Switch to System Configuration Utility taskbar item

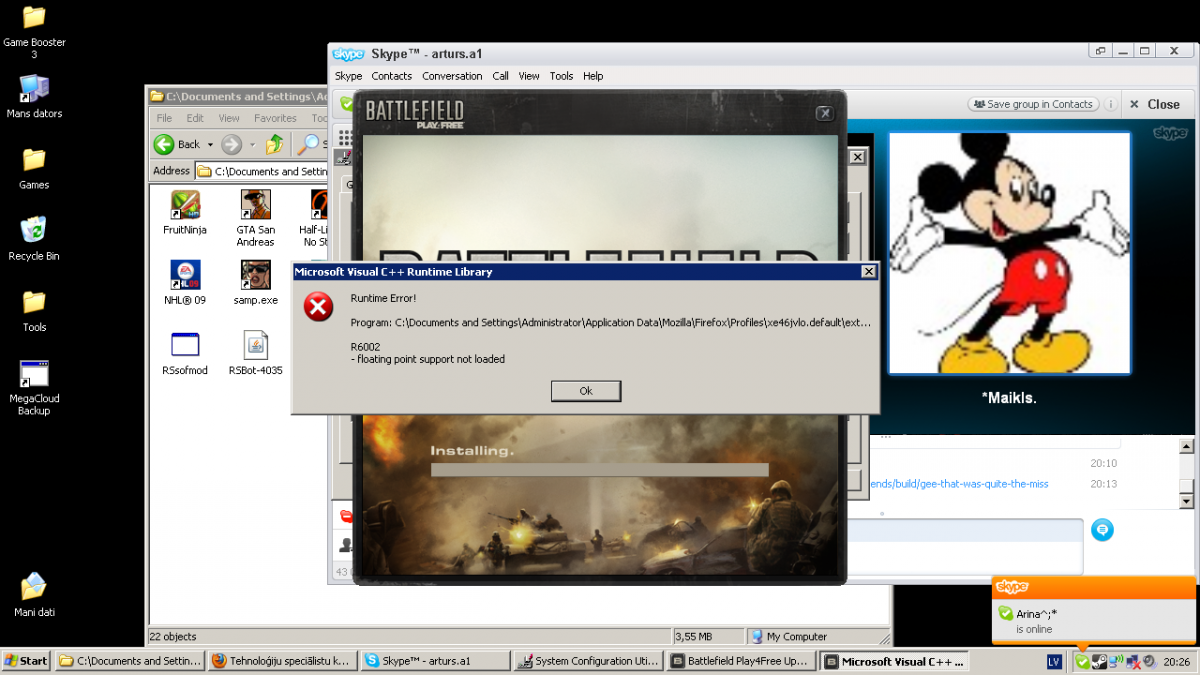click(587, 661)
